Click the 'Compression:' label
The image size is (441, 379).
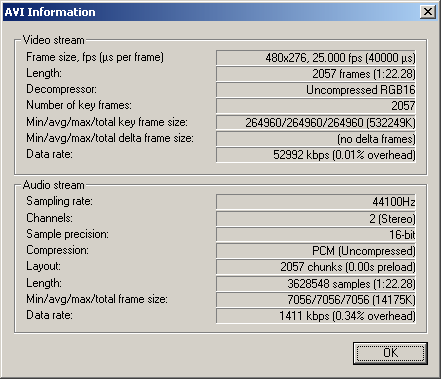point(57,250)
